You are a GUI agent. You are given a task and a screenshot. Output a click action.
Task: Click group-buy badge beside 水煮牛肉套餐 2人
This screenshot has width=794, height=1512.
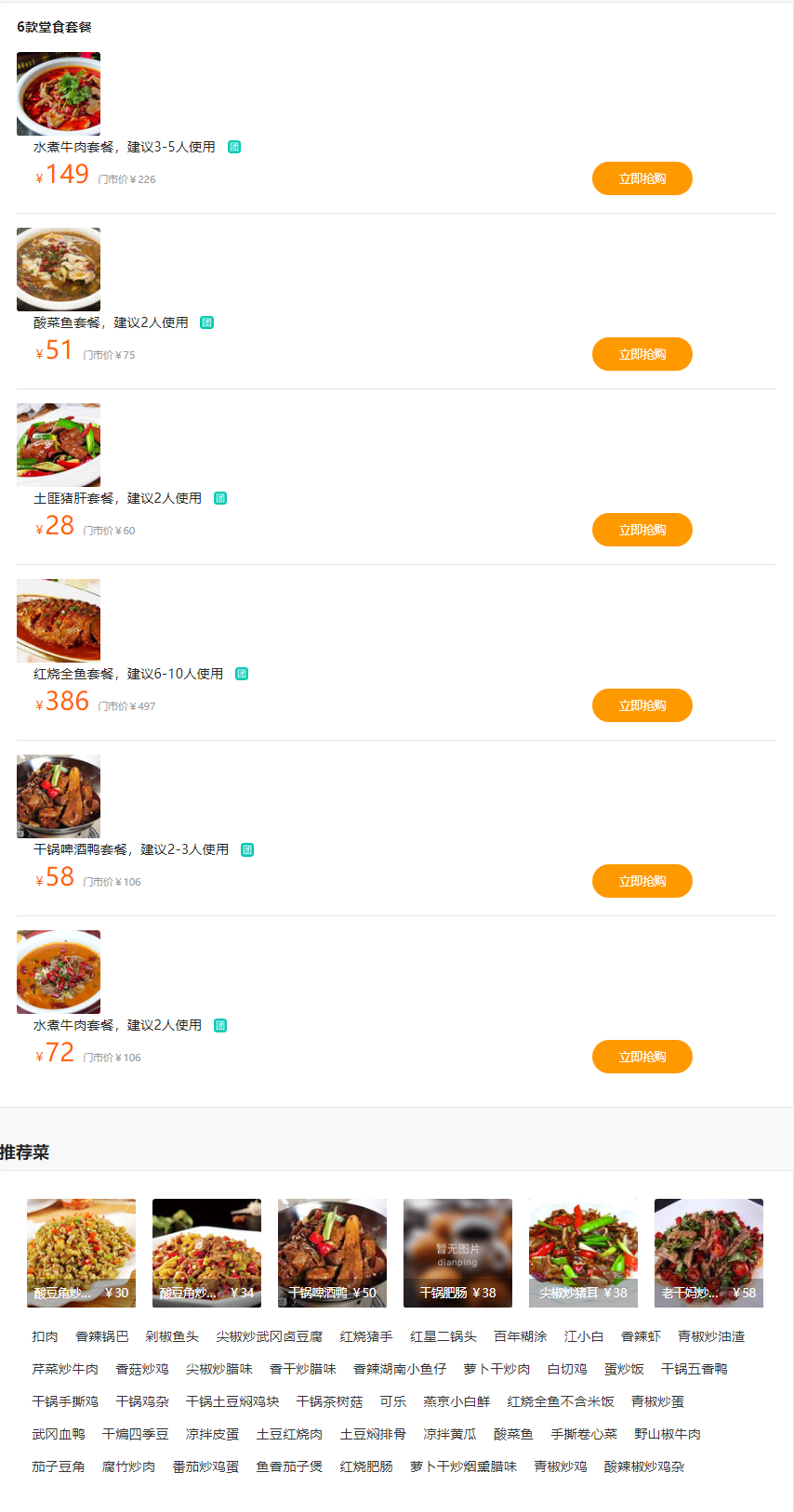[220, 1025]
